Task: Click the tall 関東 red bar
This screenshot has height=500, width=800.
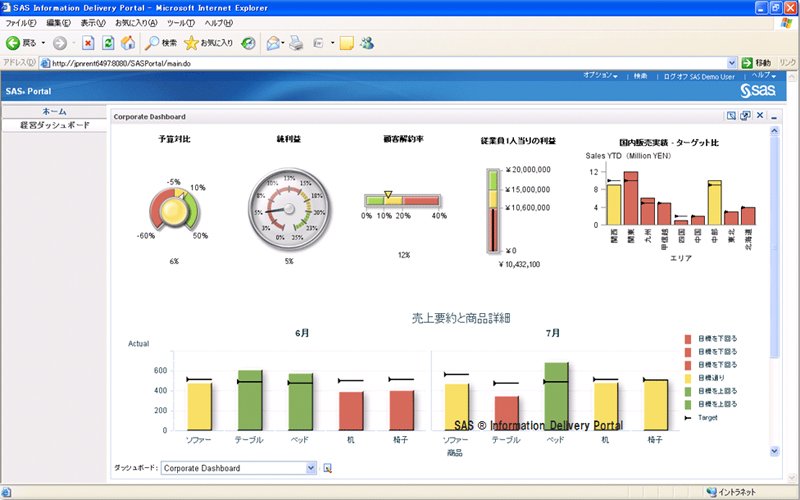Action: (631, 198)
